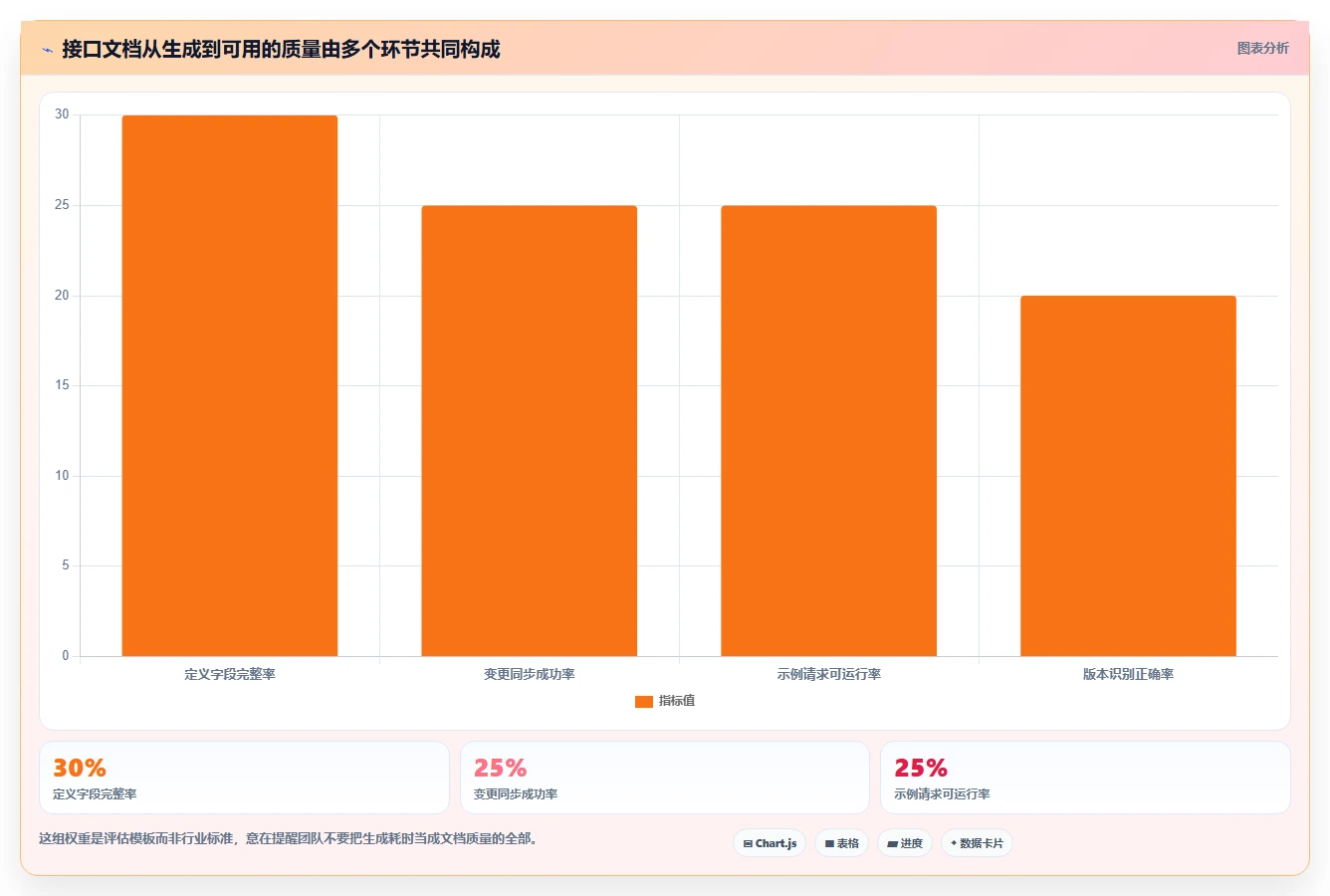Click the Chart.js tag chip
Image resolution: width=1330 pixels, height=896 pixels.
(770, 843)
